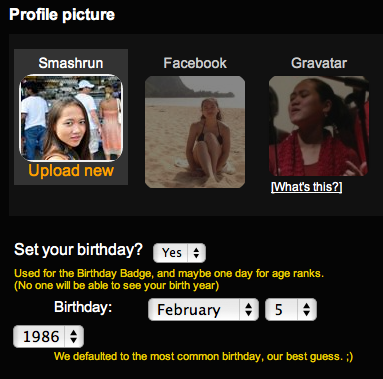This screenshot has height=379, width=383.
Task: Click the arrows on the day selector
Action: click(x=306, y=310)
